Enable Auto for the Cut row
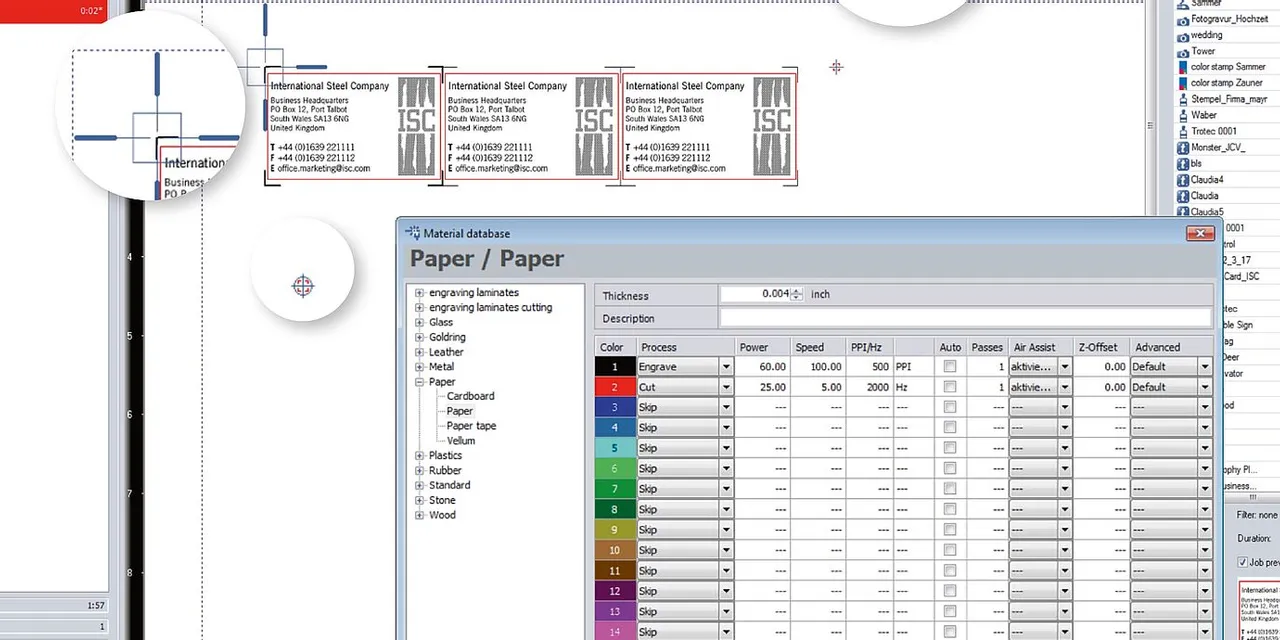Image resolution: width=1280 pixels, height=640 pixels. click(x=948, y=387)
